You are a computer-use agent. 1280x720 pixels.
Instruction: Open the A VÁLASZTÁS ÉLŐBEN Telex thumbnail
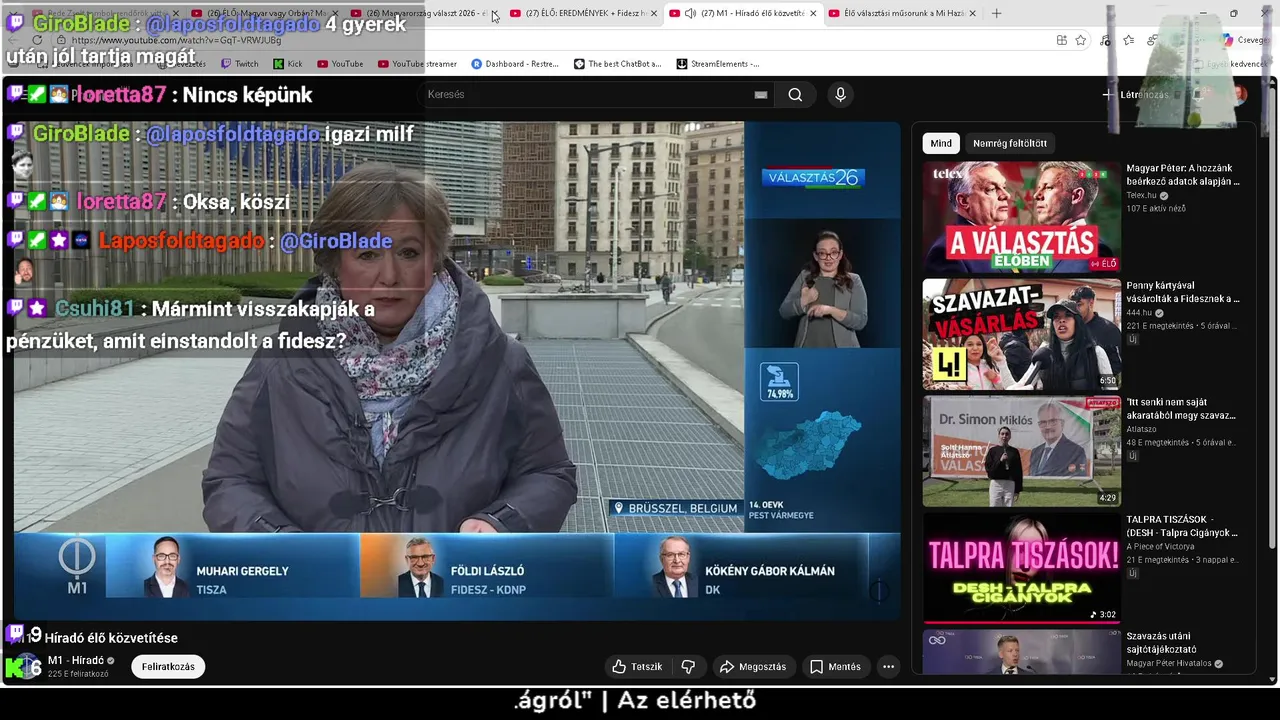pyautogui.click(x=1021, y=218)
